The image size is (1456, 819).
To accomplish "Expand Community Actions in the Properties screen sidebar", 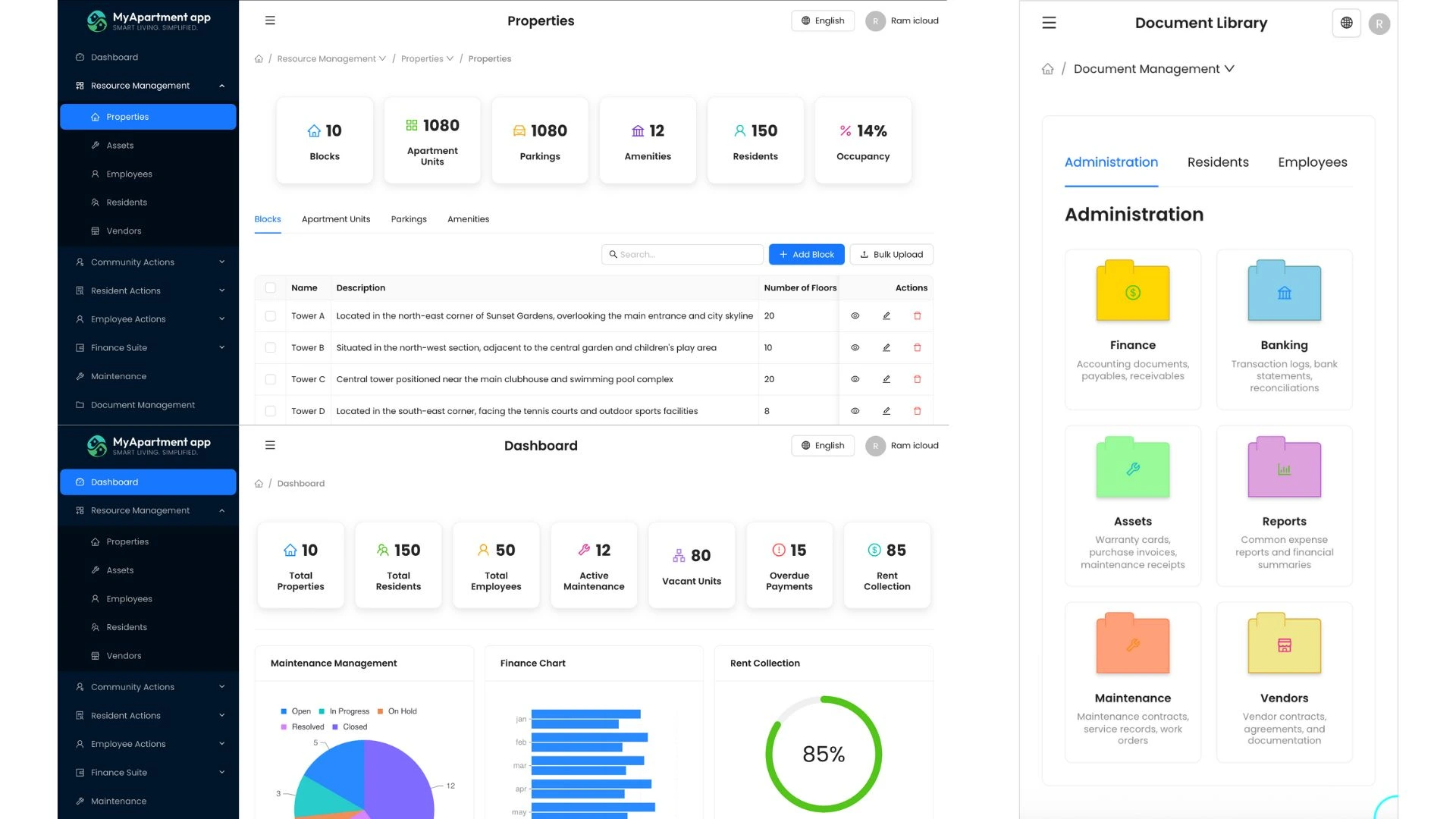I will [x=149, y=262].
